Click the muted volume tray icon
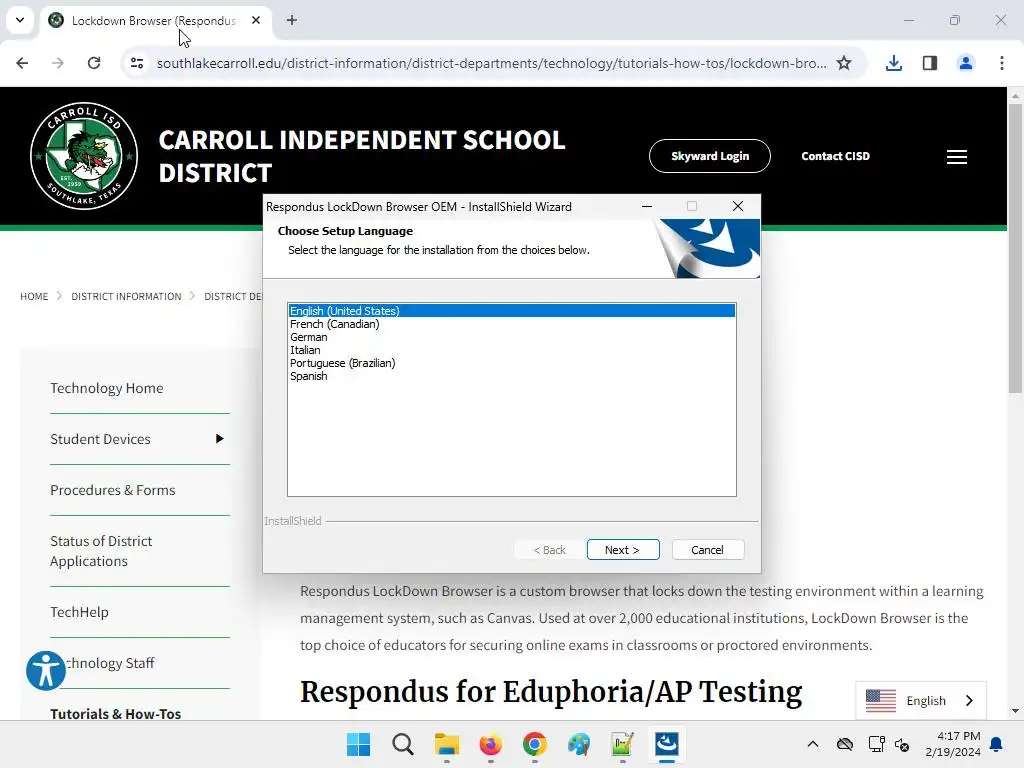The height and width of the screenshot is (768, 1024). pos(902,744)
